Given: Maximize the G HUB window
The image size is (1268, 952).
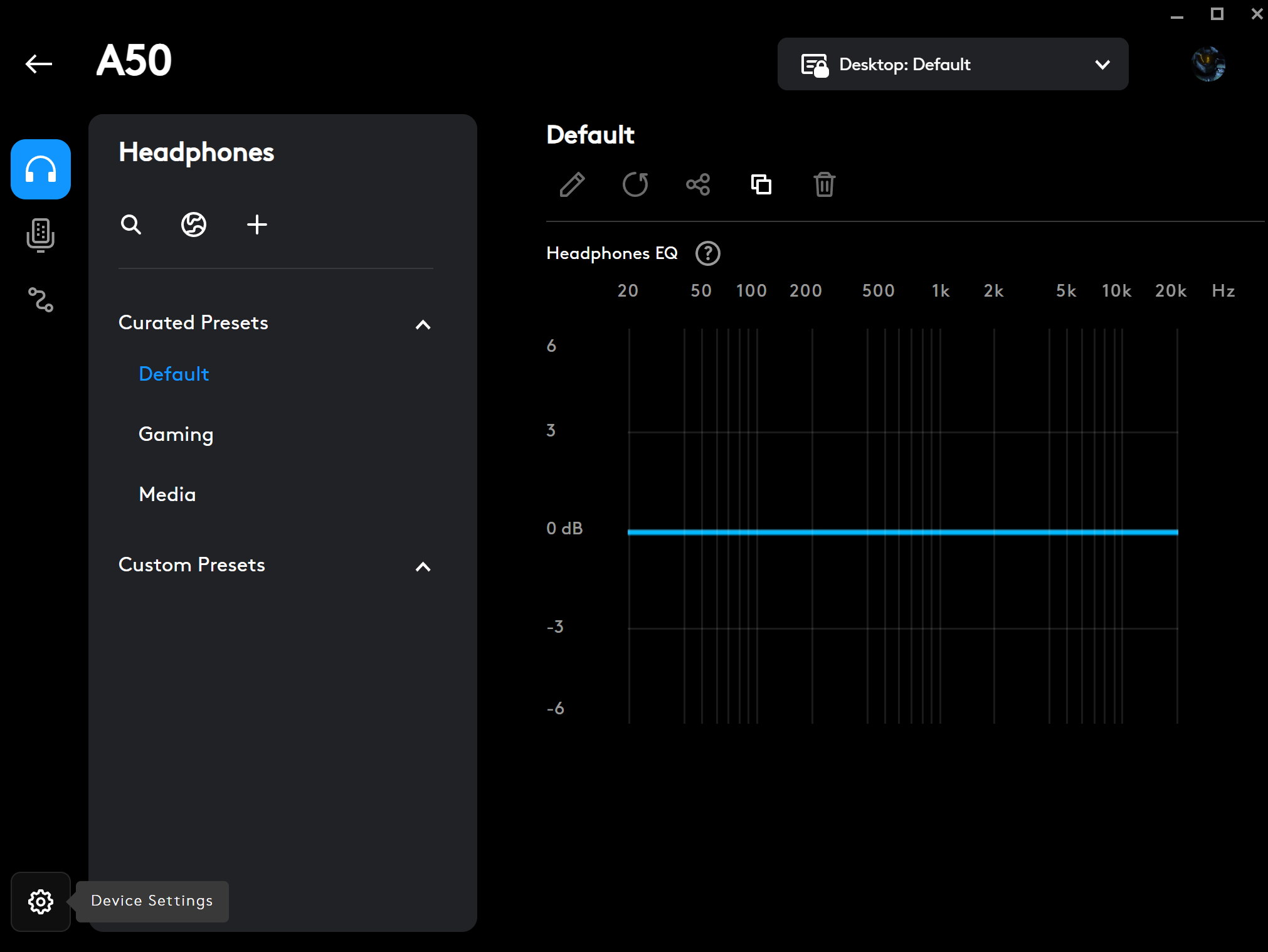Looking at the screenshot, I should pyautogui.click(x=1217, y=14).
